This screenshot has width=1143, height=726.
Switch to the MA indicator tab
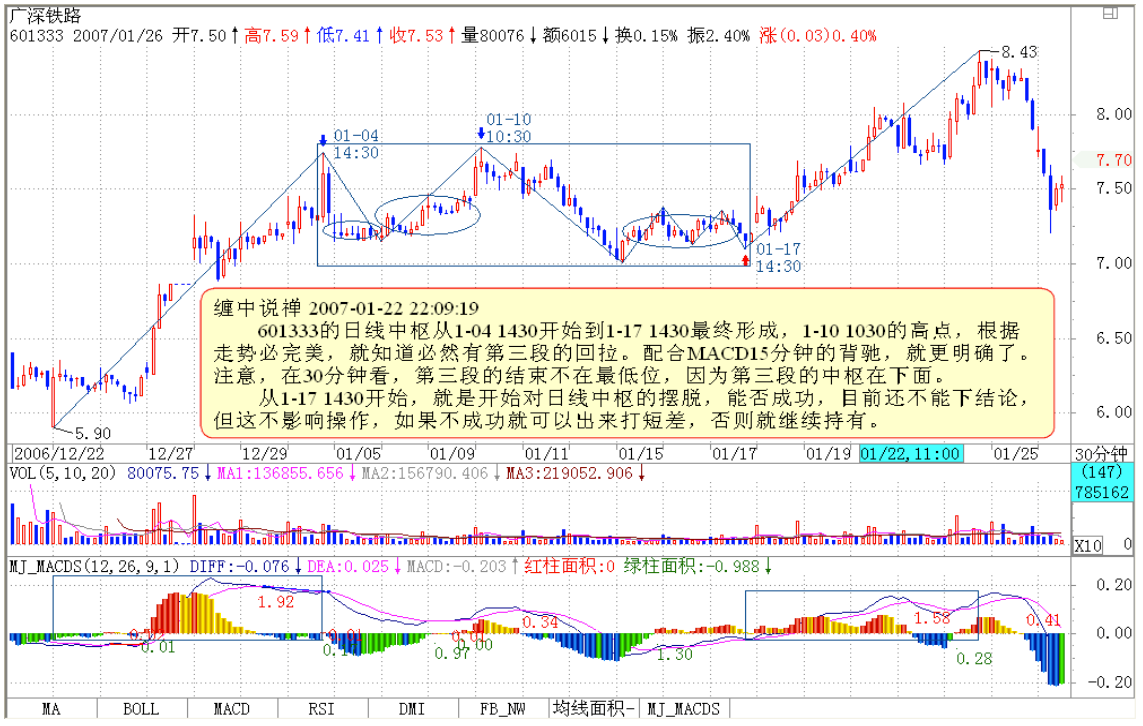tap(51, 709)
